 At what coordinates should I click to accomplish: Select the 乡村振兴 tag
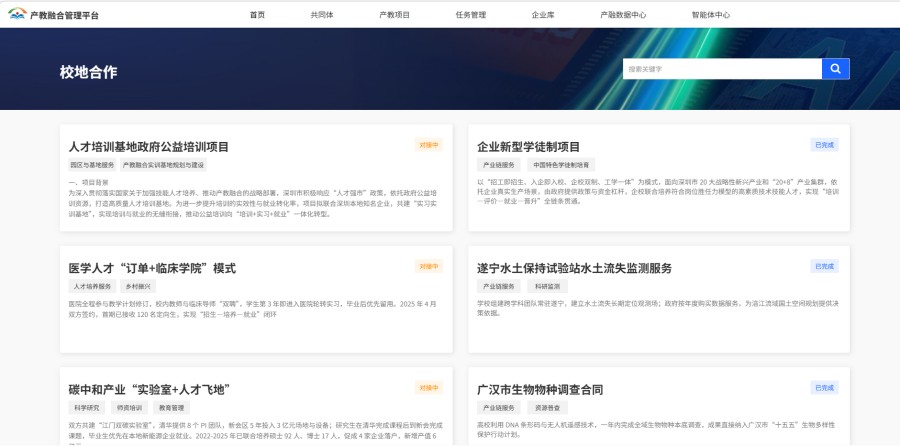point(138,286)
